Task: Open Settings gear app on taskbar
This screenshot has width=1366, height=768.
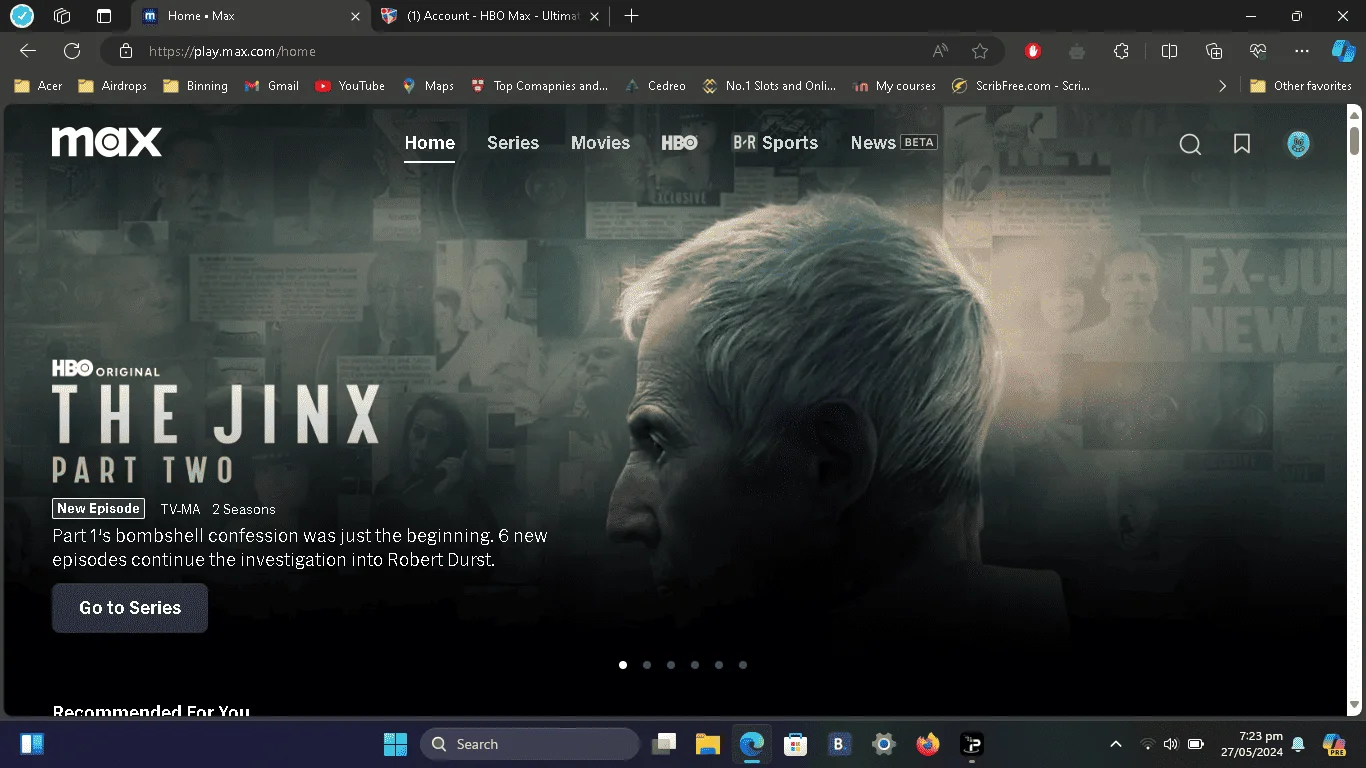Action: coord(883,744)
